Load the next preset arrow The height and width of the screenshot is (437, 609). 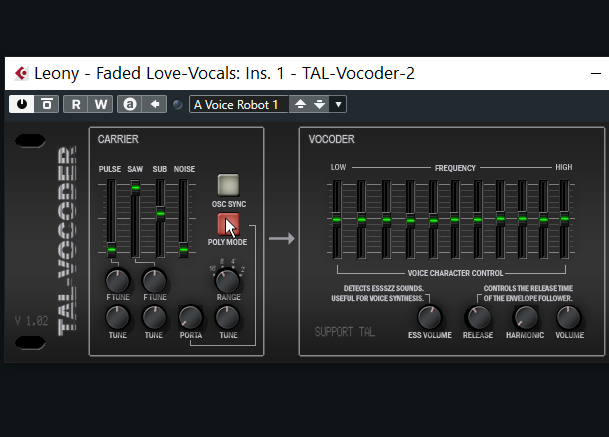(319, 104)
